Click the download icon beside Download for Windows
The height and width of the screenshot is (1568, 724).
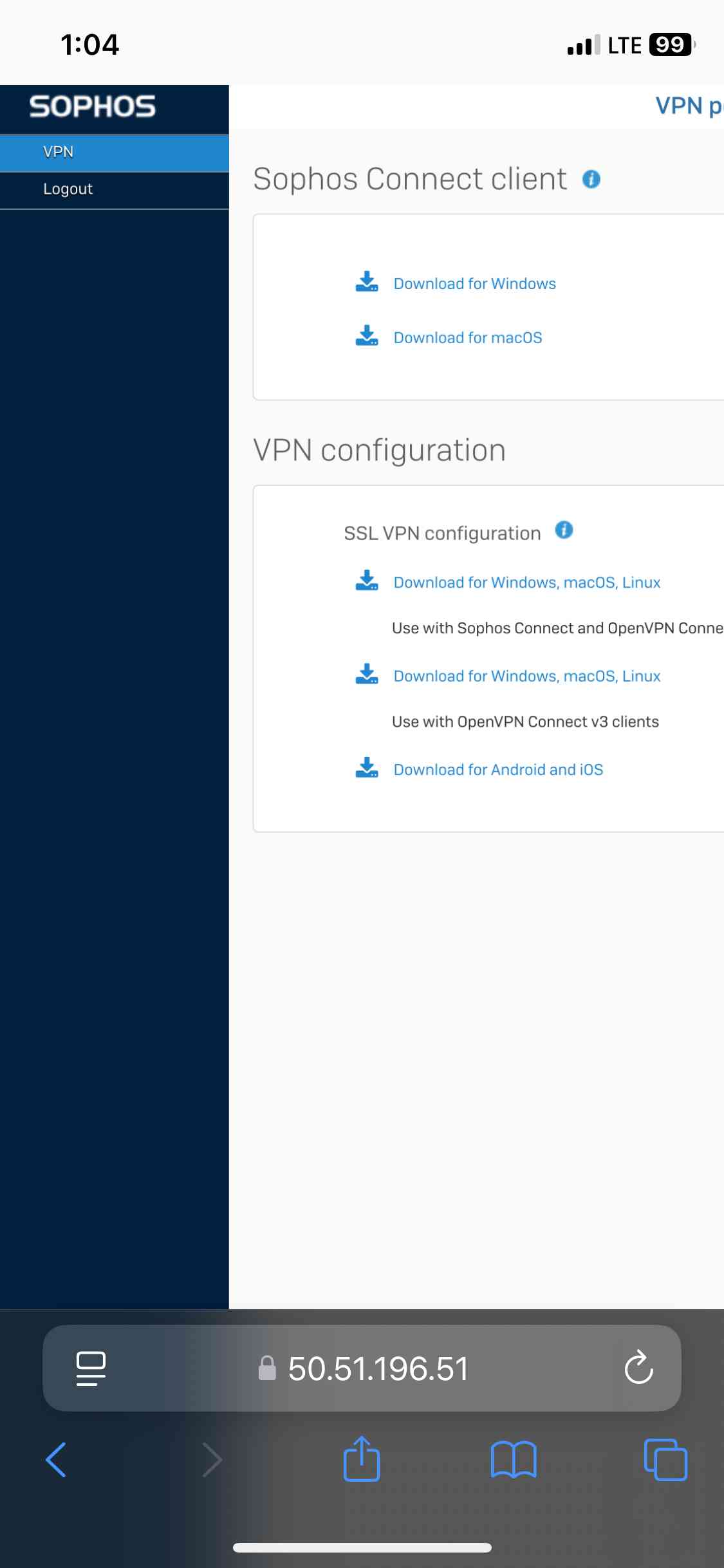click(x=367, y=281)
